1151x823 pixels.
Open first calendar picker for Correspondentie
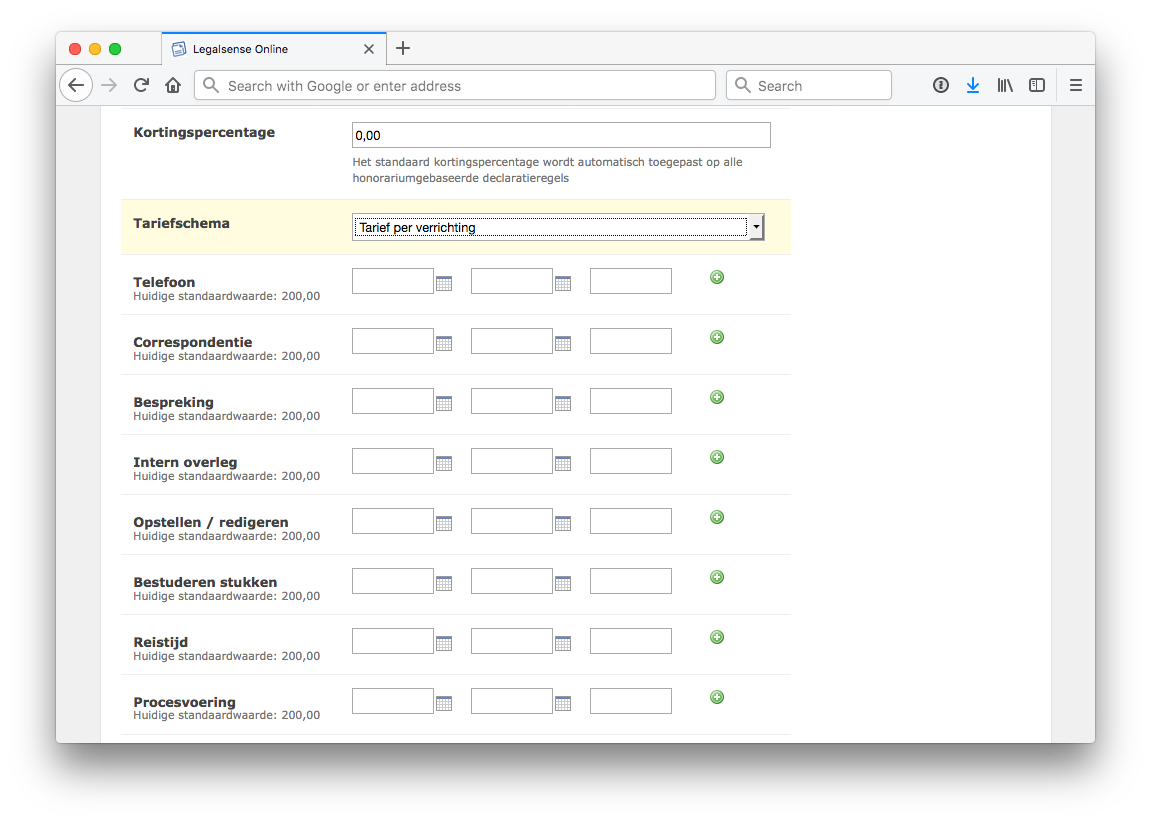click(444, 344)
